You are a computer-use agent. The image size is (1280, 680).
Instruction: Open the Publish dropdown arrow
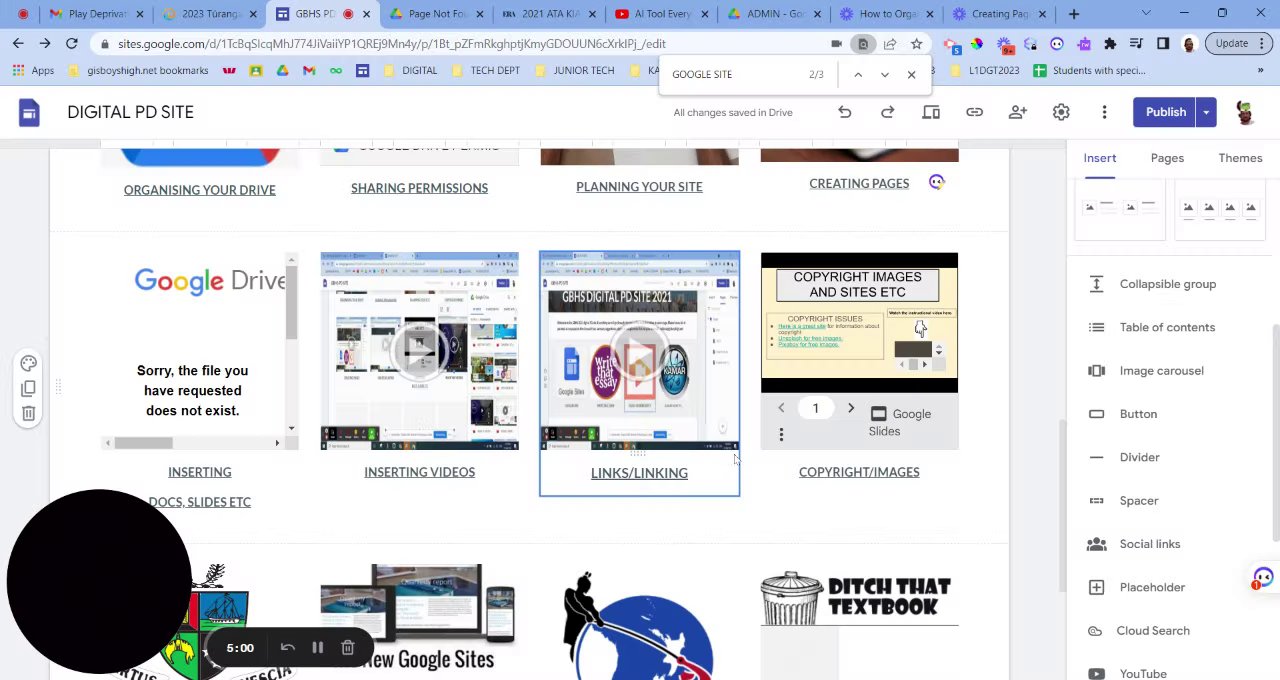click(1206, 112)
